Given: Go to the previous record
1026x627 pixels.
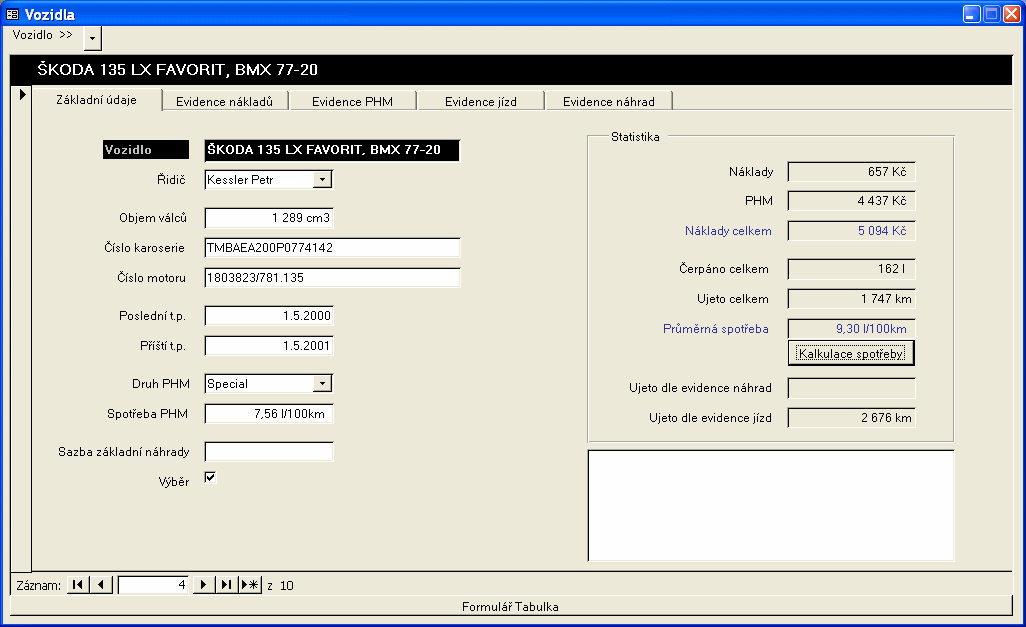Looking at the screenshot, I should 102,585.
